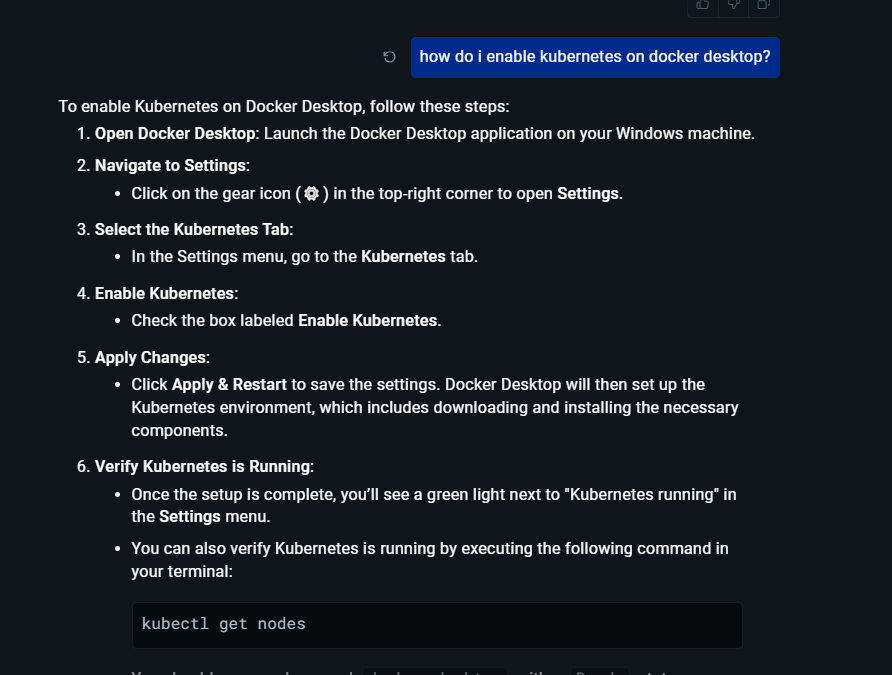This screenshot has height=675, width=892.
Task: Copy the response with the copy icon
Action: coord(763,5)
